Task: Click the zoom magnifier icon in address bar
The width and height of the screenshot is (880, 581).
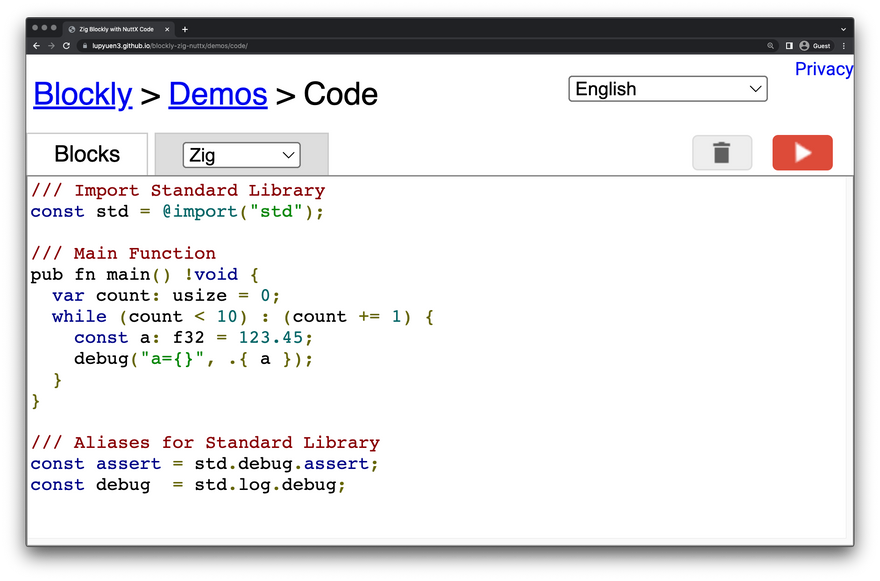Action: coord(770,46)
